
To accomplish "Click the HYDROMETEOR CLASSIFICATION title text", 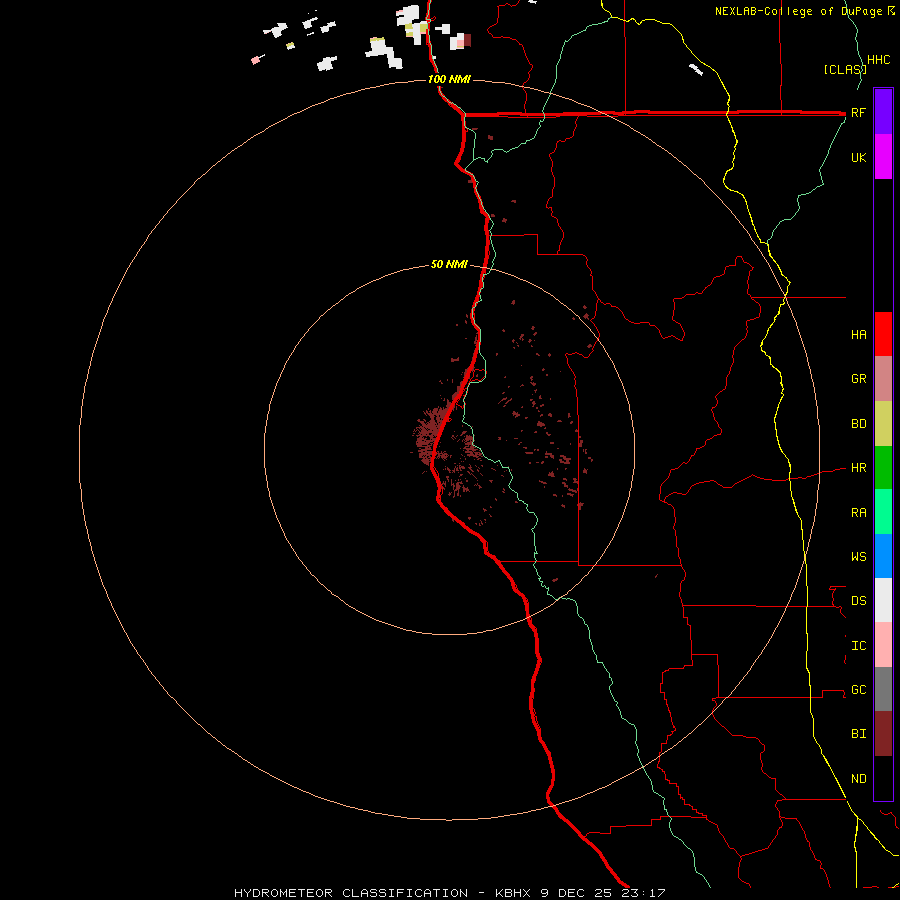I will 351,893.
